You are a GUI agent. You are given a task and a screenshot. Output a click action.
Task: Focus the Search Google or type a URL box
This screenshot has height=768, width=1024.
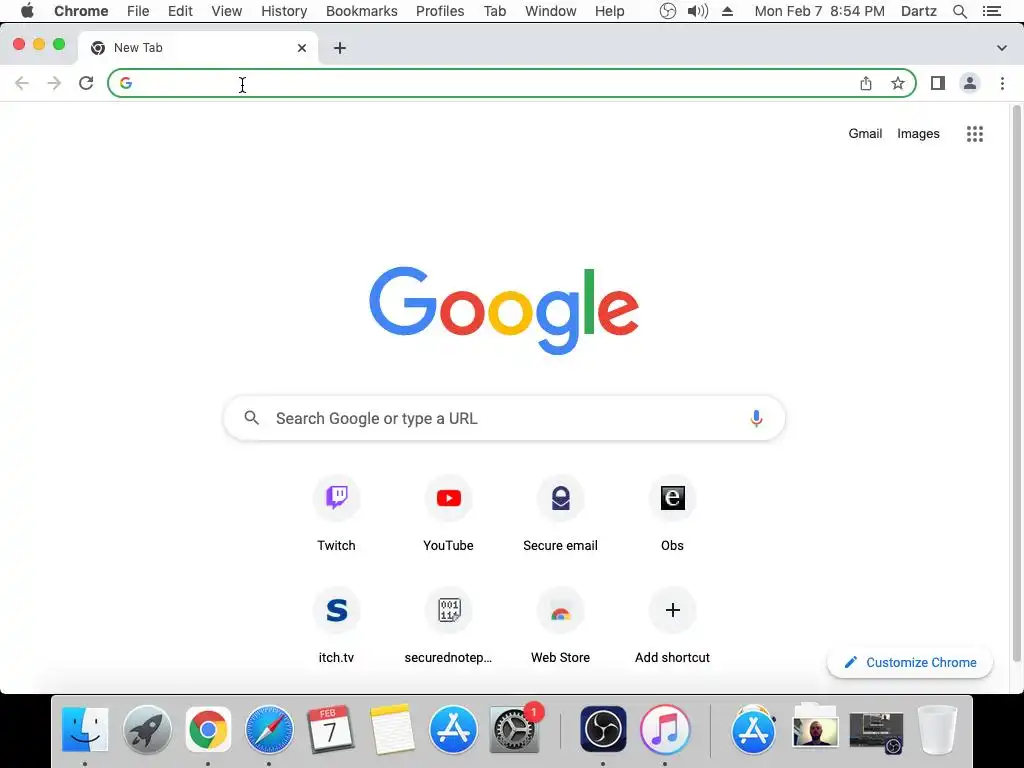pyautogui.click(x=504, y=418)
